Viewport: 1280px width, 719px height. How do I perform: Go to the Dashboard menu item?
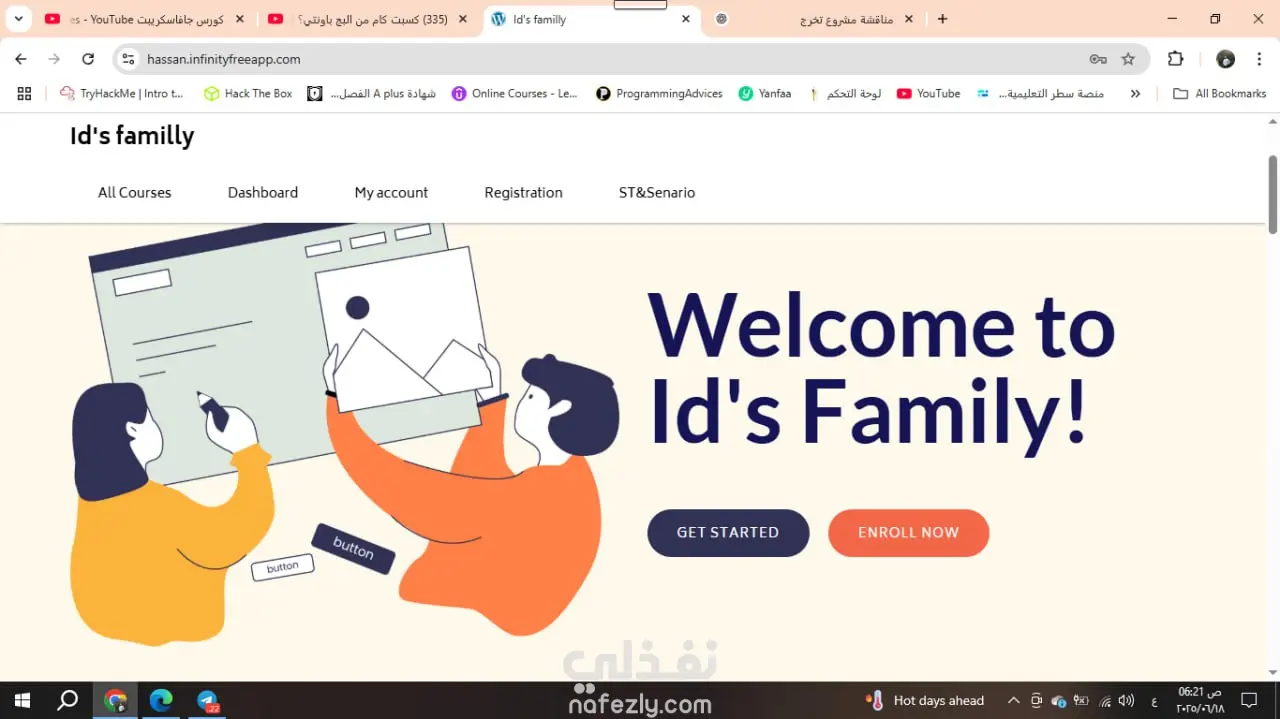263,192
